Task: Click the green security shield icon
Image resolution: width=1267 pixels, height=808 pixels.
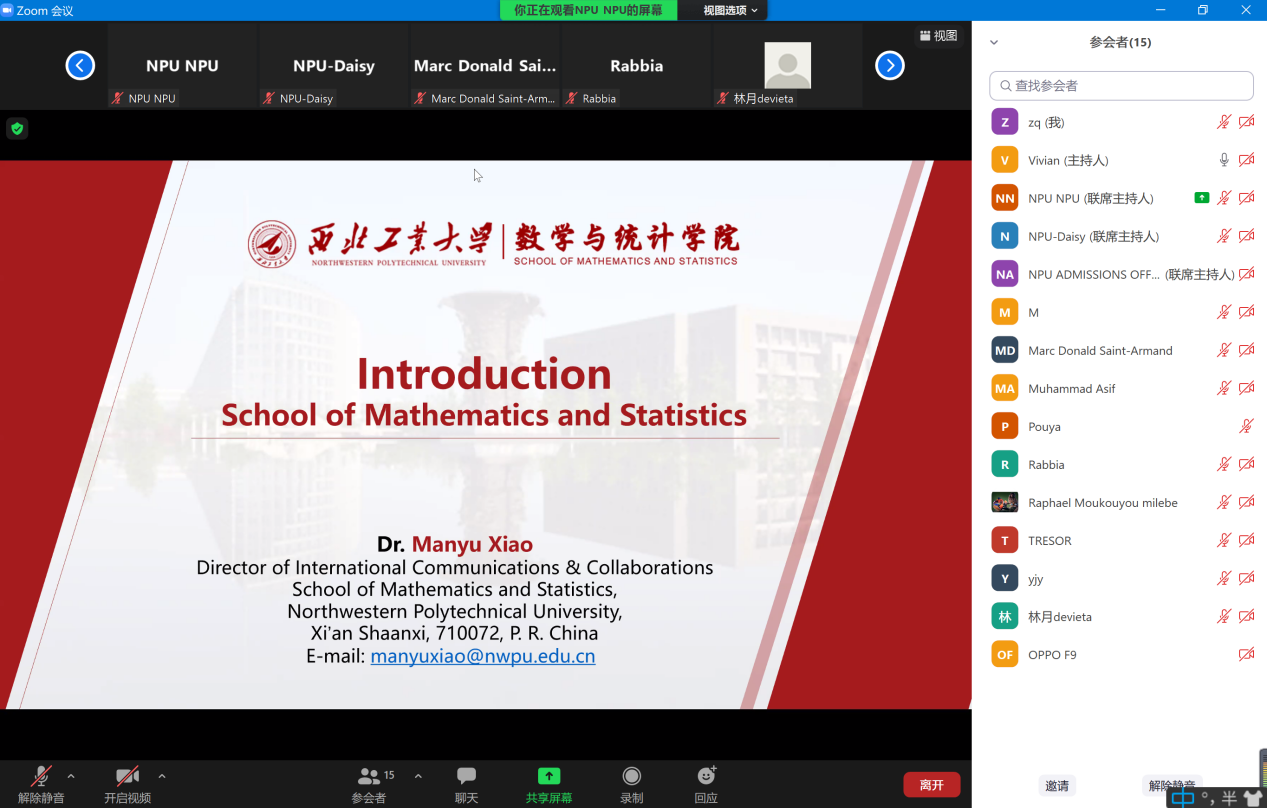Action: click(x=17, y=129)
